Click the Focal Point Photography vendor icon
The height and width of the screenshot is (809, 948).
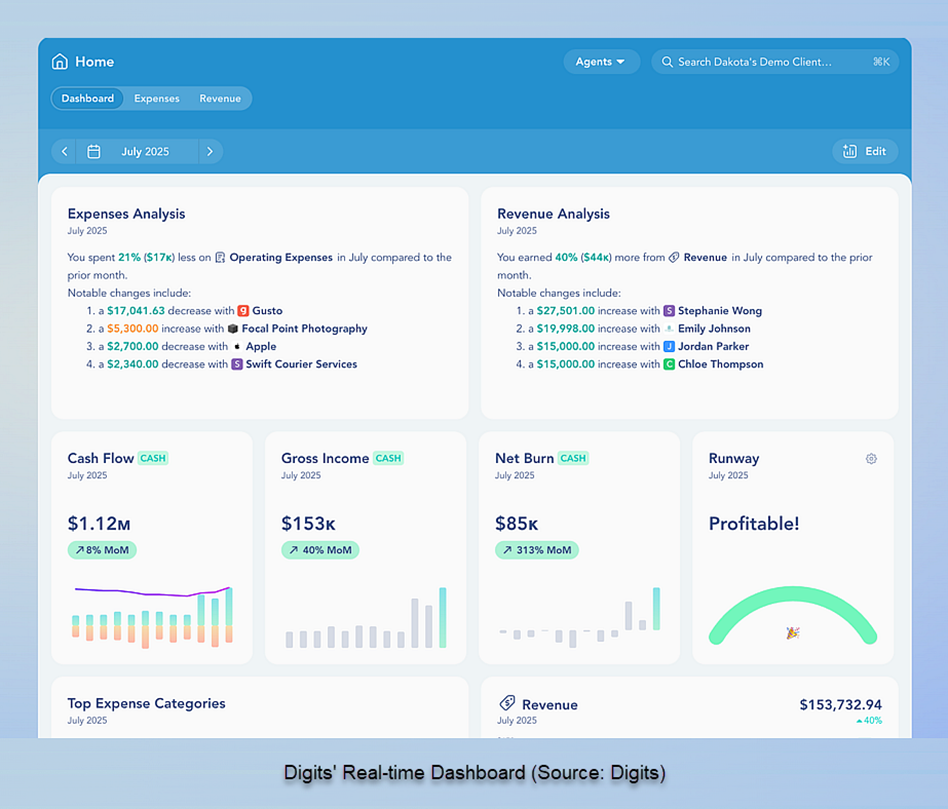[233, 329]
